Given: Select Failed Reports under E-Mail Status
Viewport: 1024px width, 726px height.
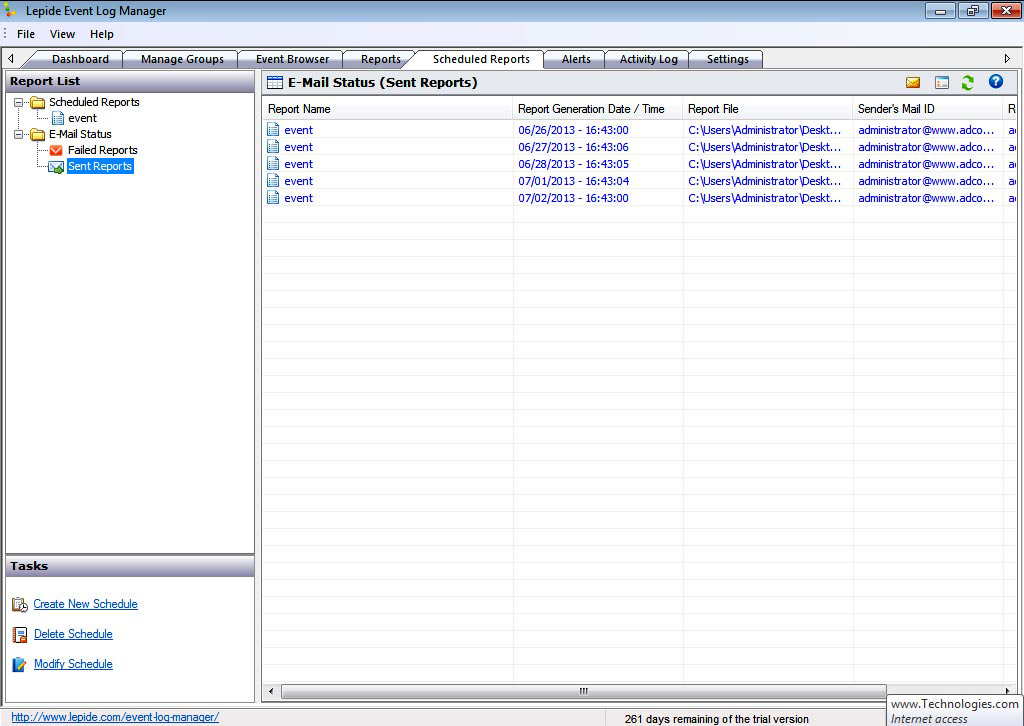Looking at the screenshot, I should tap(102, 150).
